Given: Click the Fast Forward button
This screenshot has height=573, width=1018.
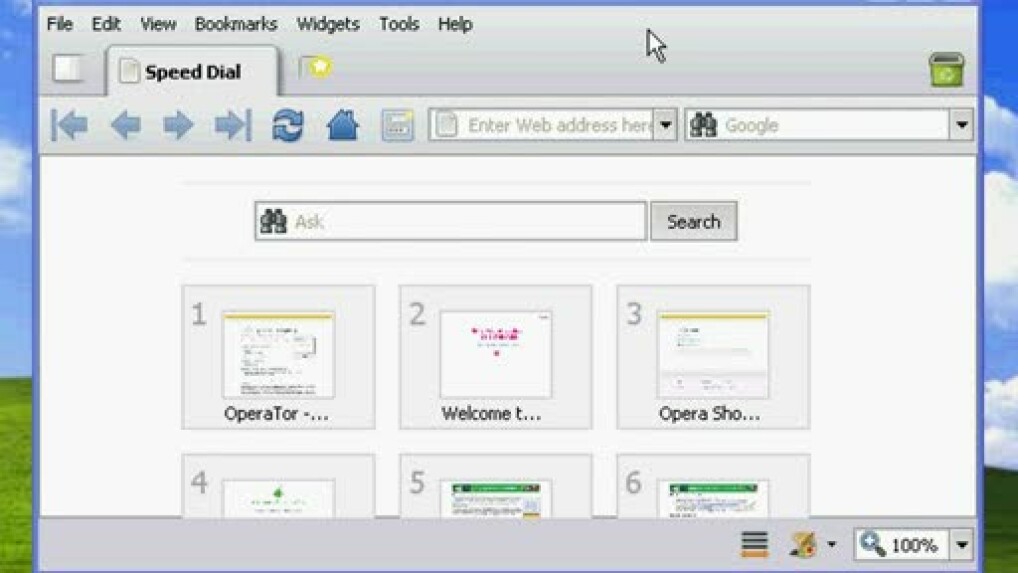Looking at the screenshot, I should point(232,125).
